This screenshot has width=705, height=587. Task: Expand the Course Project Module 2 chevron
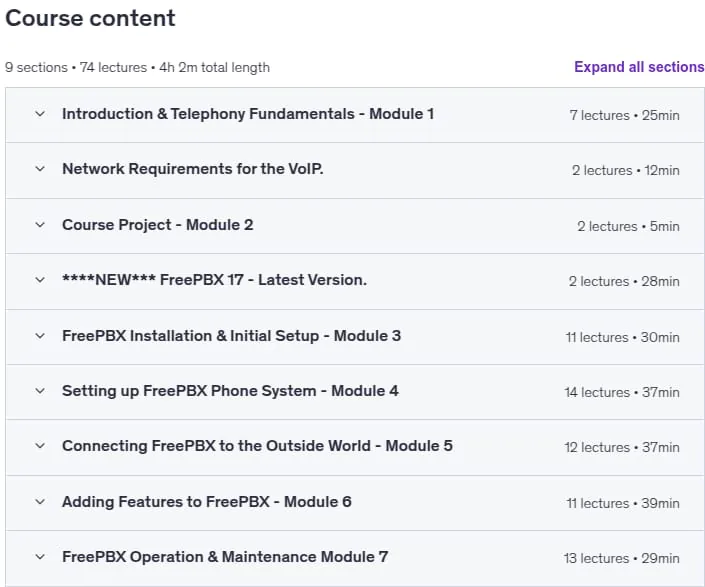(x=40, y=225)
